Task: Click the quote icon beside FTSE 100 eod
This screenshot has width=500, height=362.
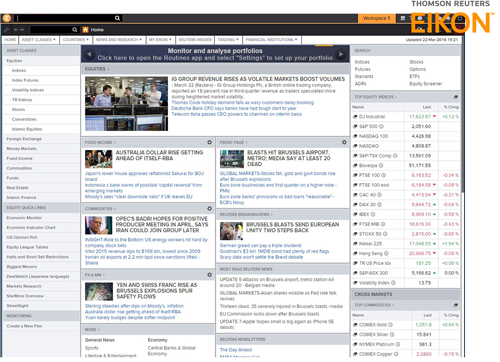Action: [355, 185]
